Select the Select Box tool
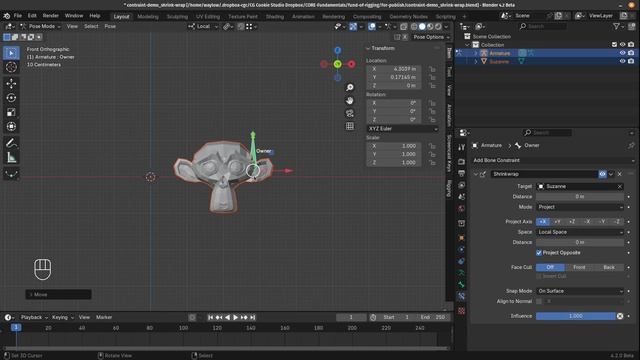The image size is (640, 360). [11, 53]
